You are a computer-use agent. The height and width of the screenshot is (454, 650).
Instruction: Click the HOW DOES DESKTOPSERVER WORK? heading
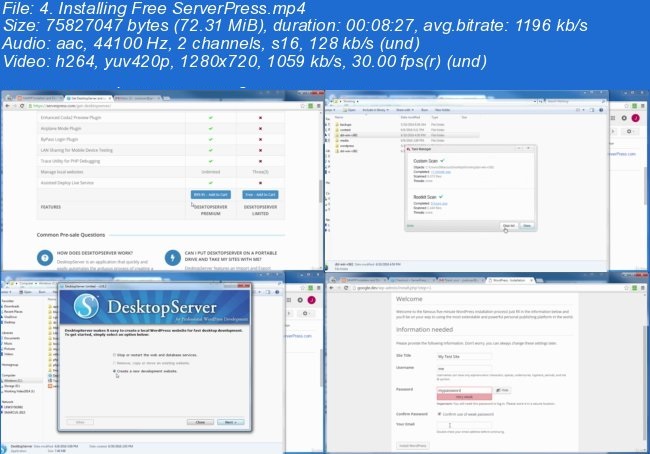pos(95,253)
